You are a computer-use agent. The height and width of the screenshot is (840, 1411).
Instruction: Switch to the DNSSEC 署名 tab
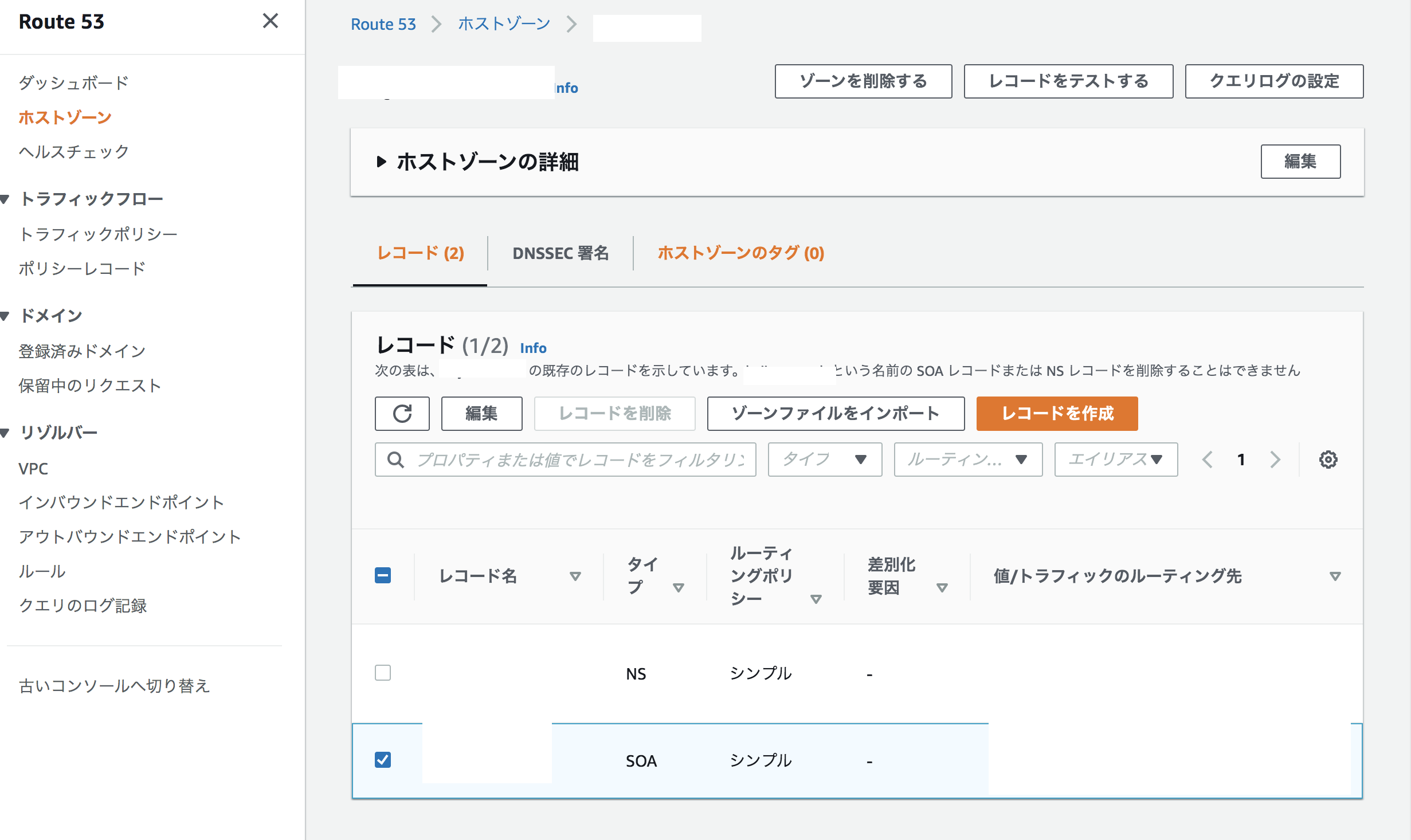[x=561, y=253]
